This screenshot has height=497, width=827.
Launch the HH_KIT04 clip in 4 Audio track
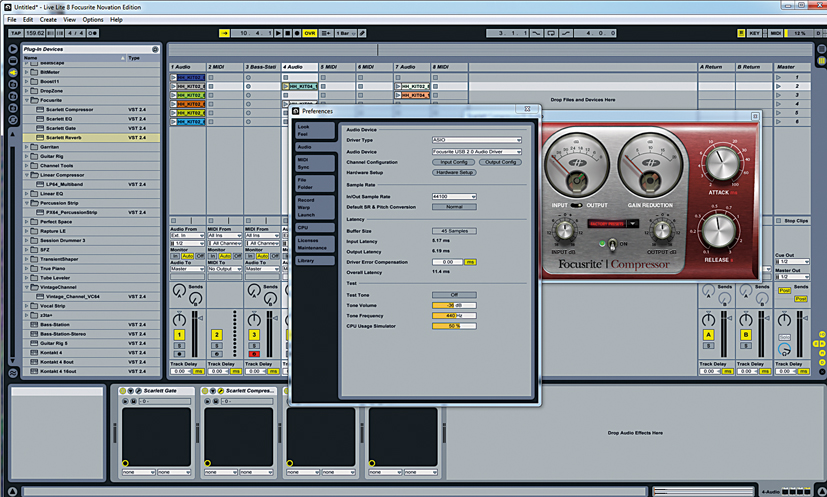(x=286, y=86)
